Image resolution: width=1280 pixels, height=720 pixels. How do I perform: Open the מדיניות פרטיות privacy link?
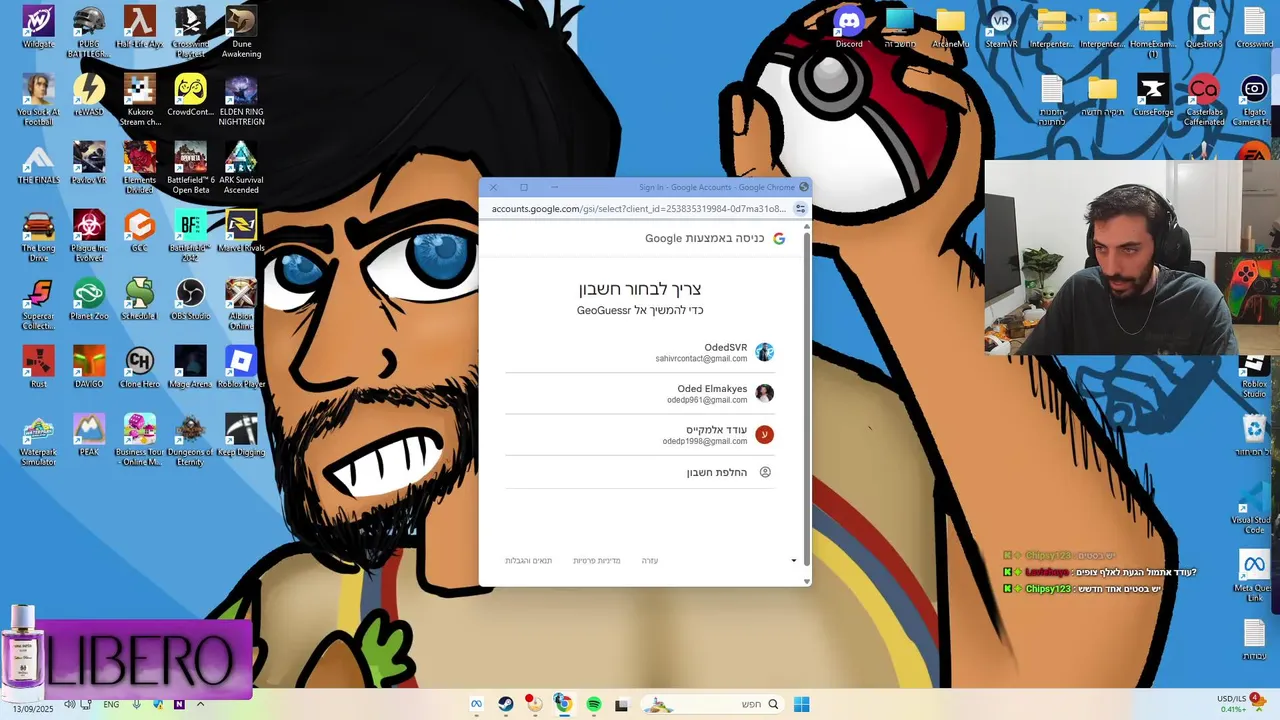(x=597, y=561)
